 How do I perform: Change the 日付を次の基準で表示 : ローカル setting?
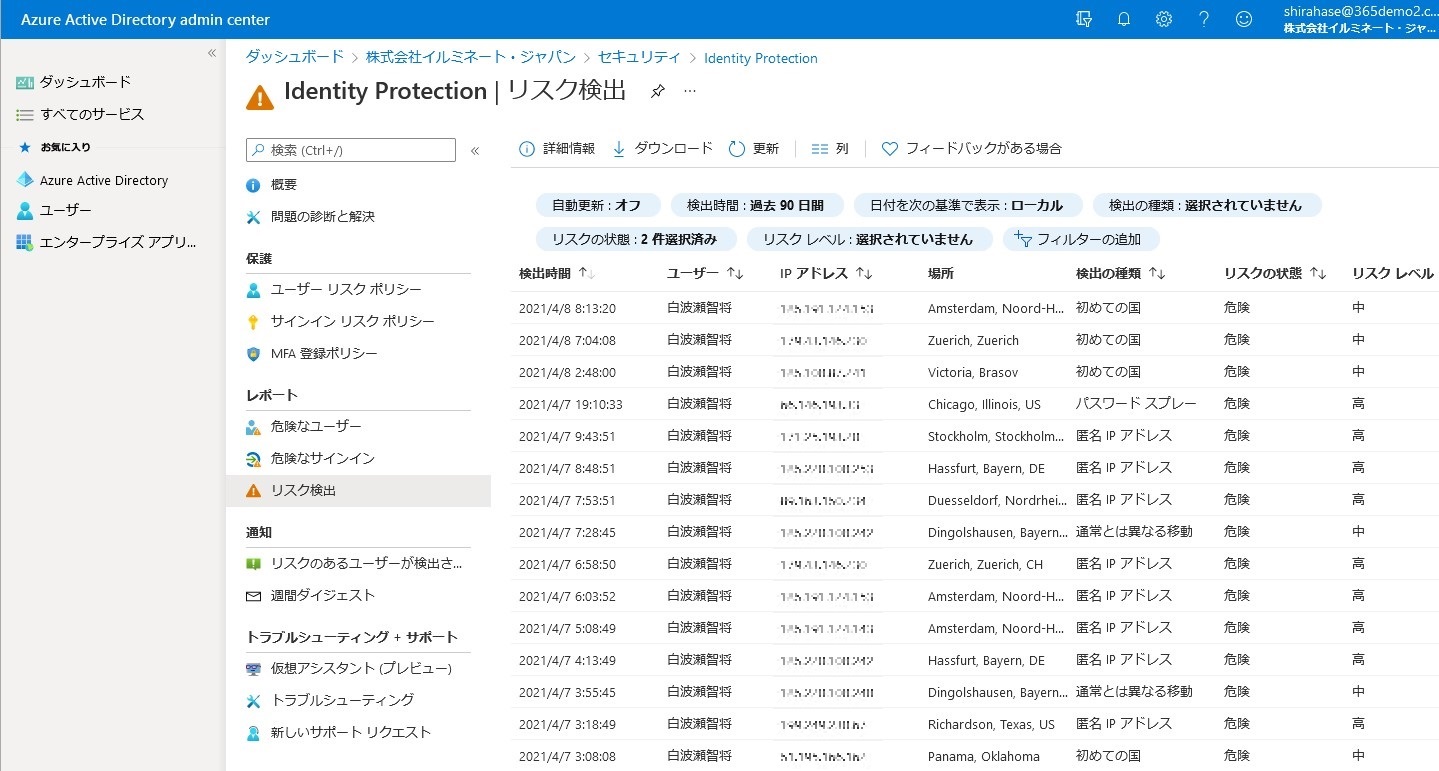[967, 205]
